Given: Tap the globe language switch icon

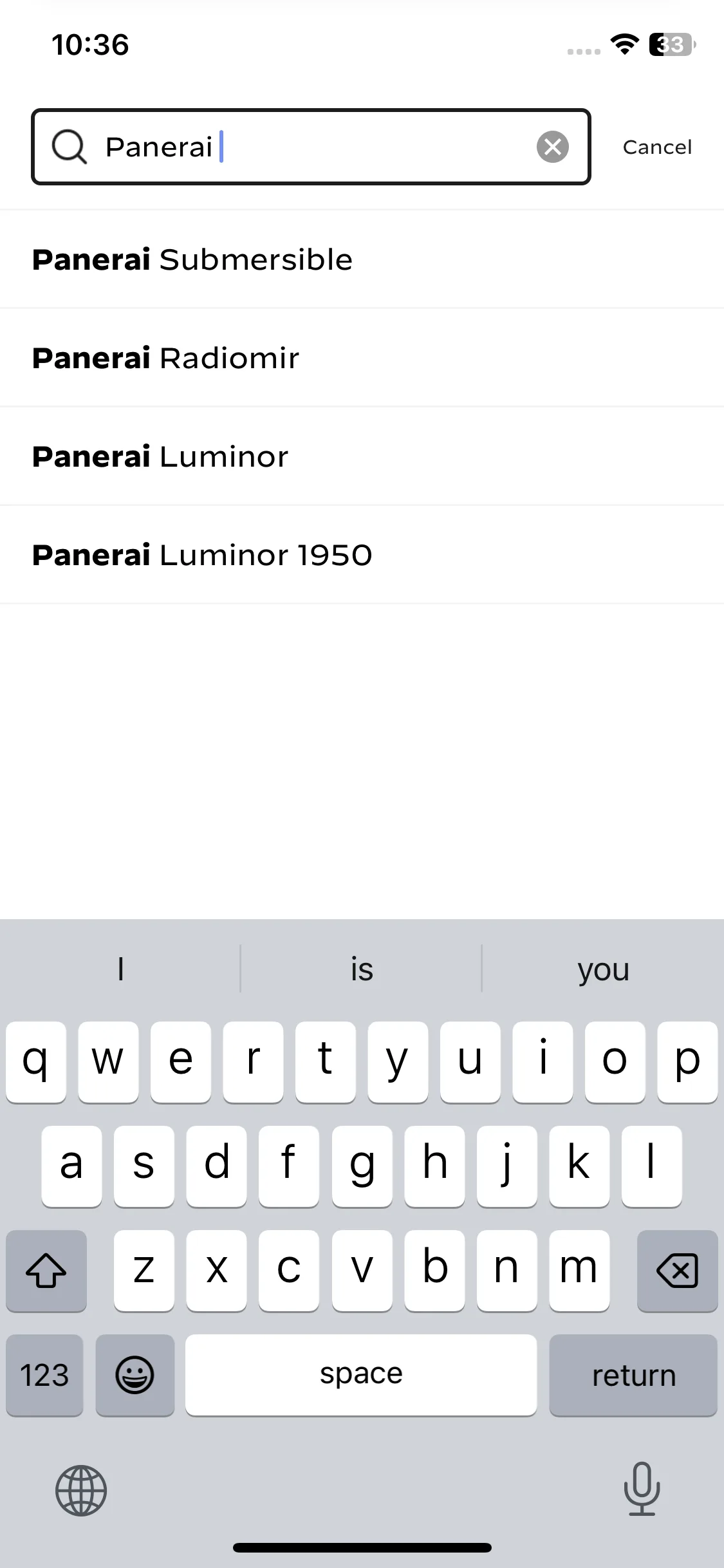Looking at the screenshot, I should (81, 1490).
